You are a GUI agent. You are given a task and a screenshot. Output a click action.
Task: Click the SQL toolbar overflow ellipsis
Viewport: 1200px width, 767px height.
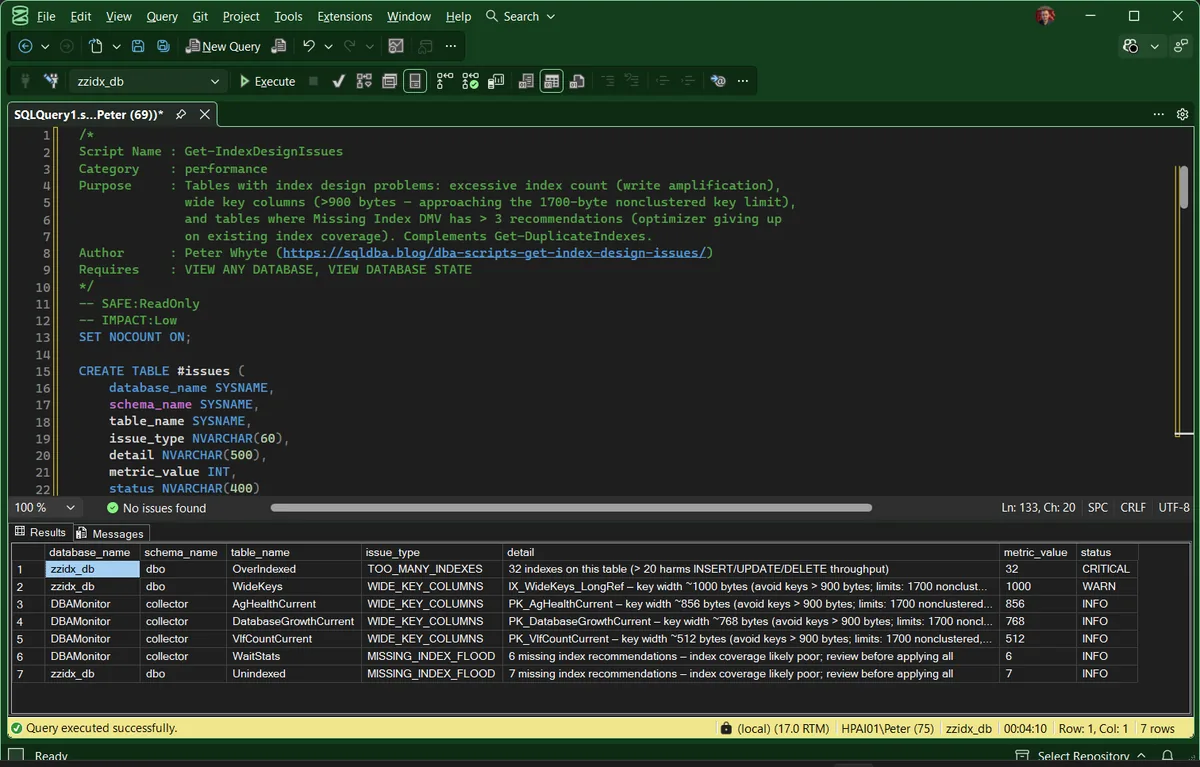click(745, 81)
